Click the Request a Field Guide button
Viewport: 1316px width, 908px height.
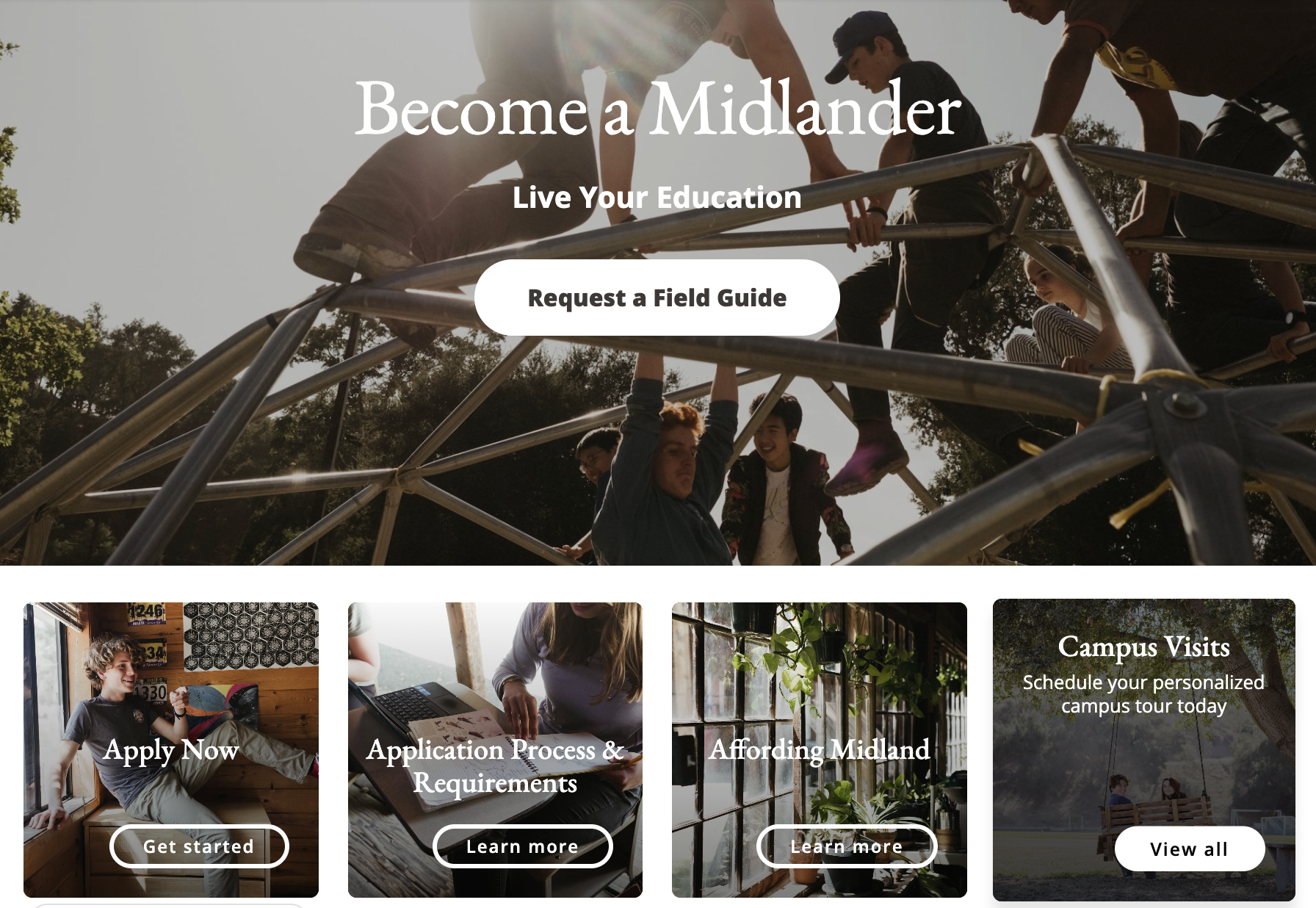(x=657, y=298)
